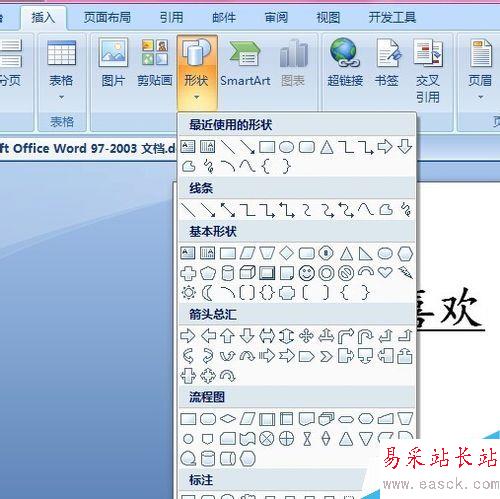Pick flowchart connector small circle

[x=188, y=439]
